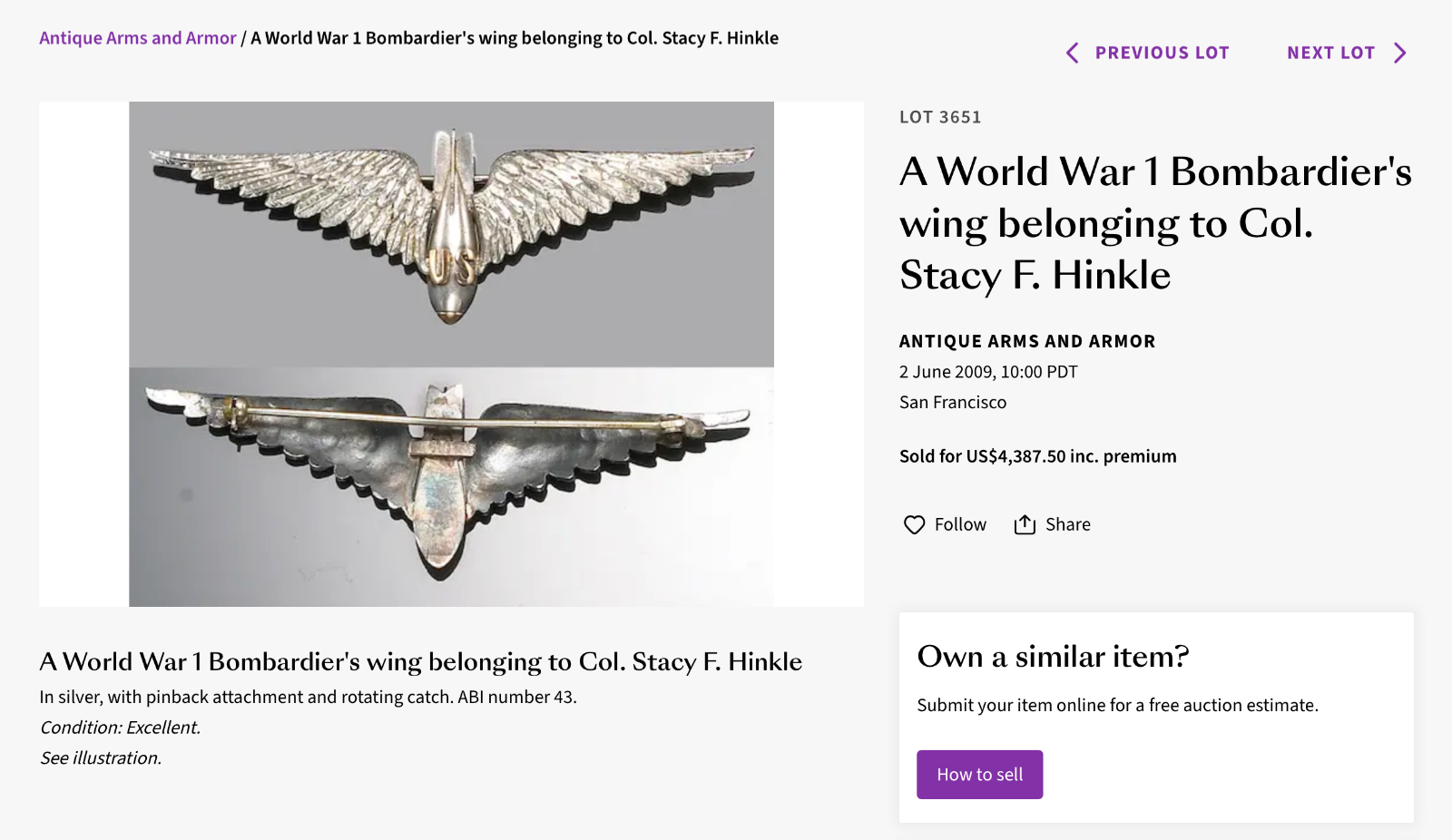
Task: Open back view photo showing pinback
Action: 451,486
